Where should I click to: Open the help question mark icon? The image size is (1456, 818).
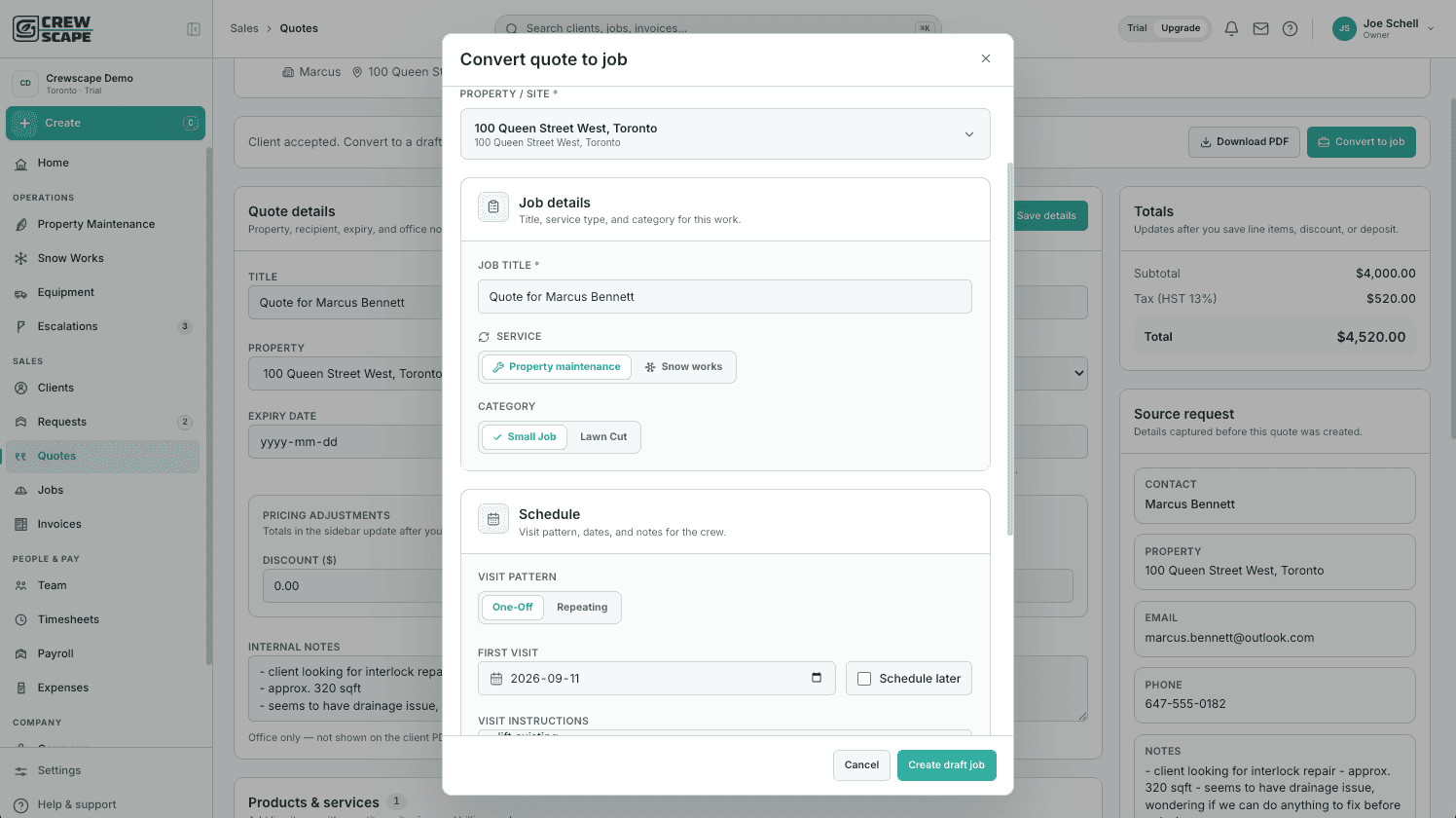[1290, 28]
